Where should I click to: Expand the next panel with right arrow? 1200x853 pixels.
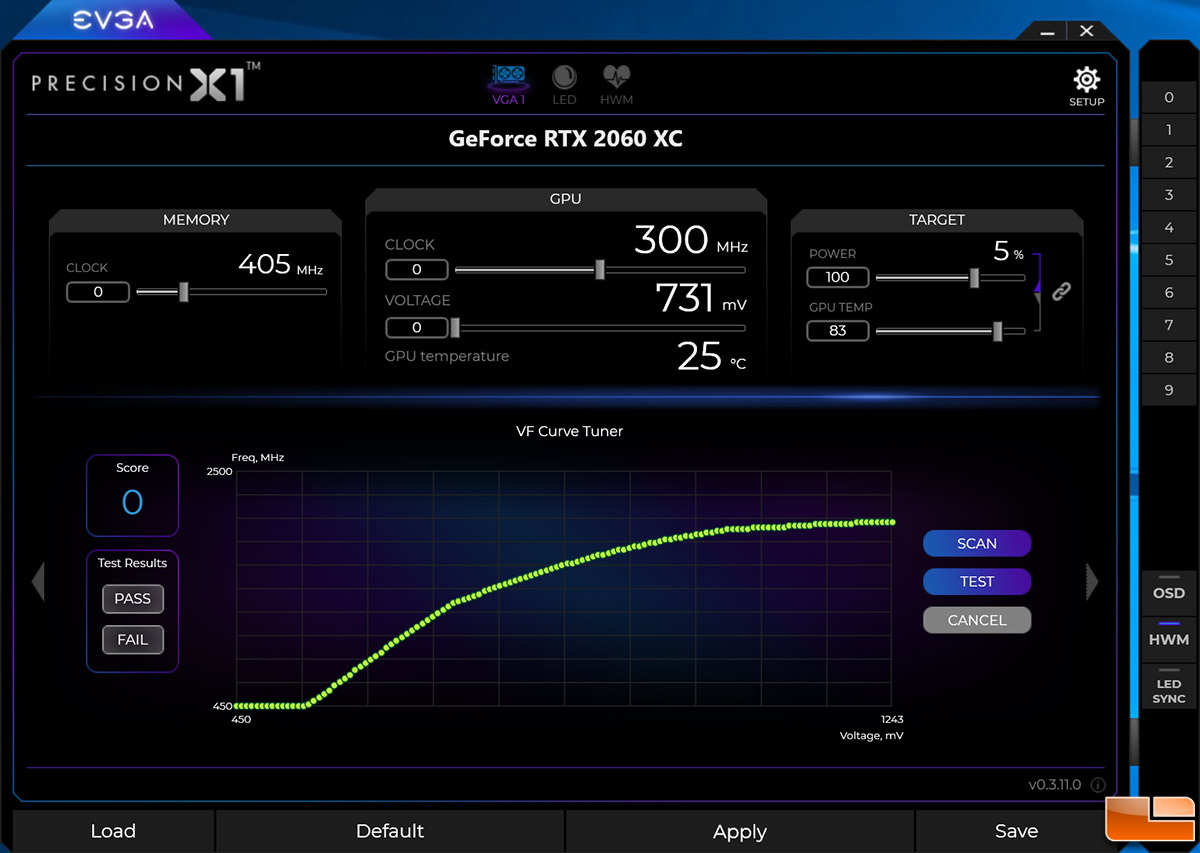[1089, 581]
